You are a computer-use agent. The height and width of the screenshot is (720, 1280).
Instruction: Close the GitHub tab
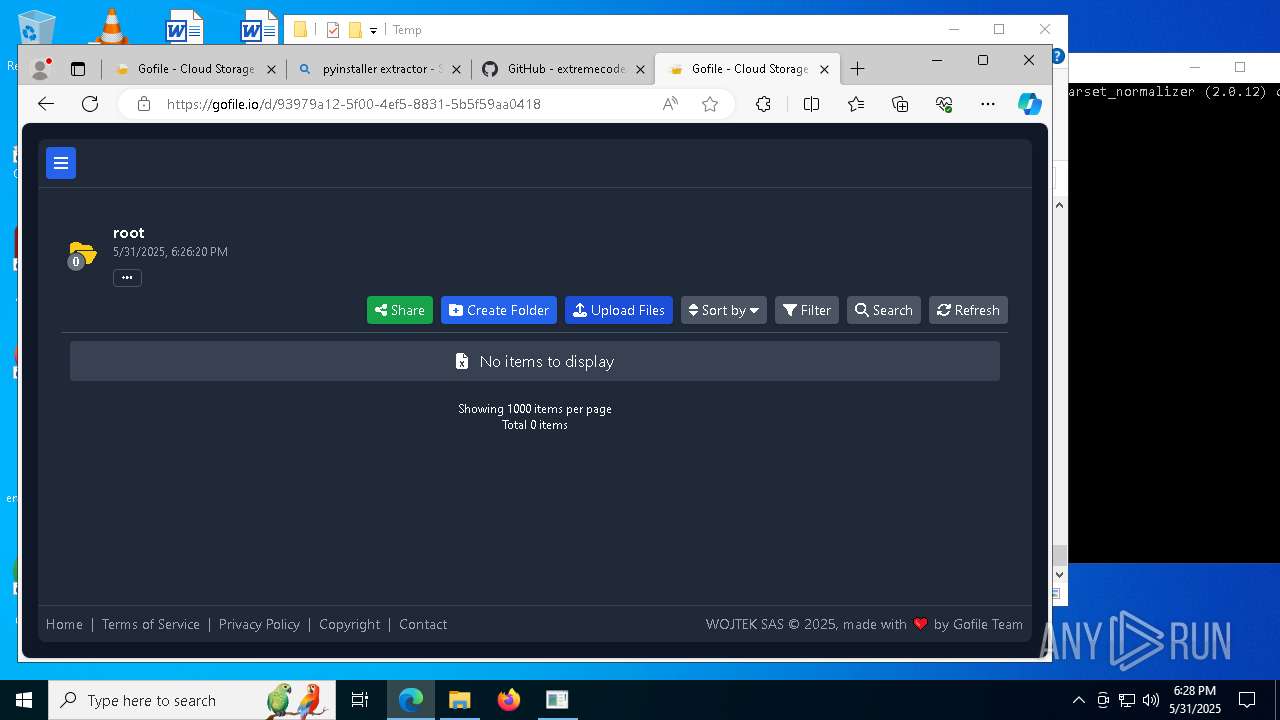click(x=640, y=69)
